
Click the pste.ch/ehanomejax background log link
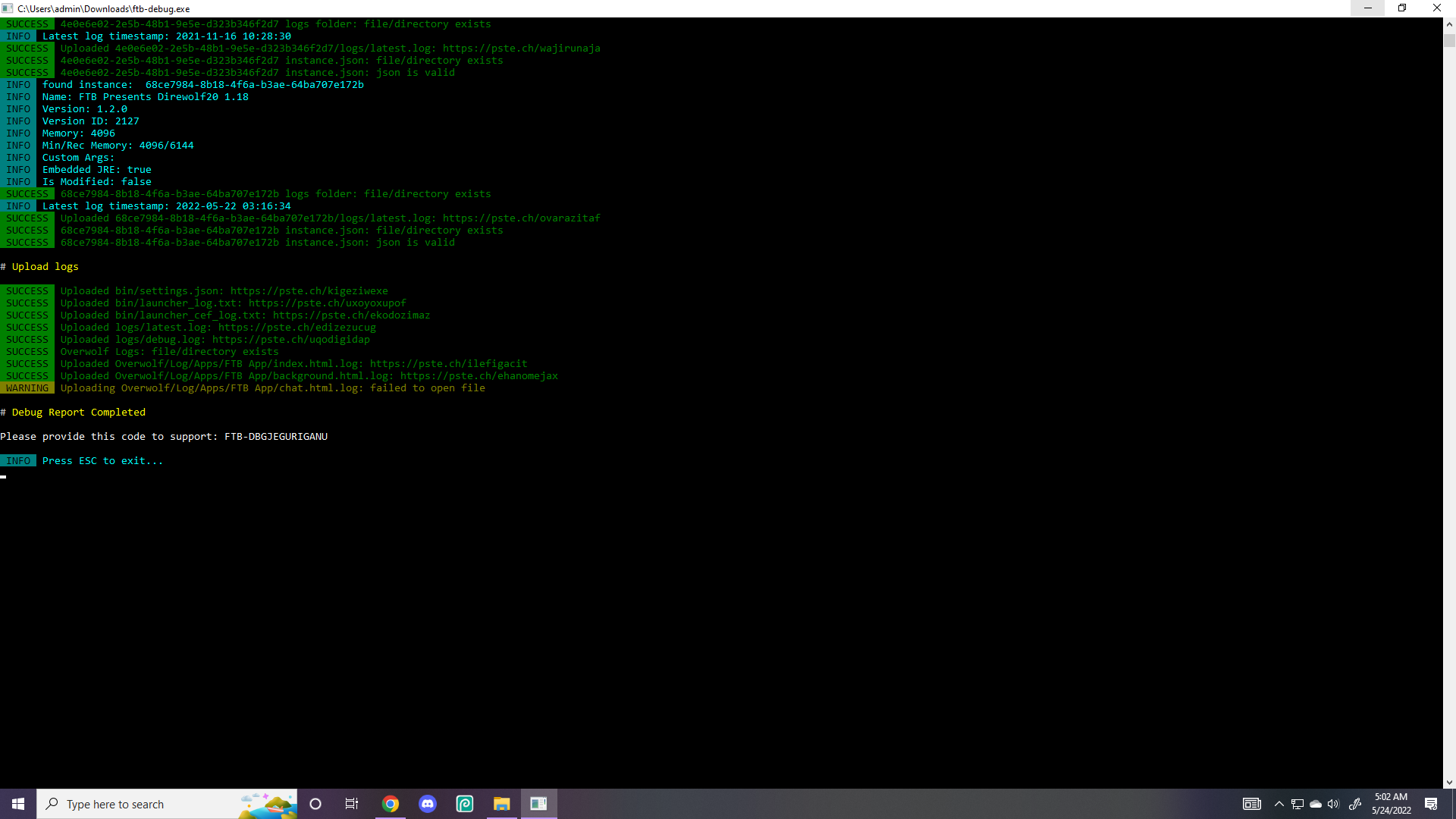tap(479, 376)
